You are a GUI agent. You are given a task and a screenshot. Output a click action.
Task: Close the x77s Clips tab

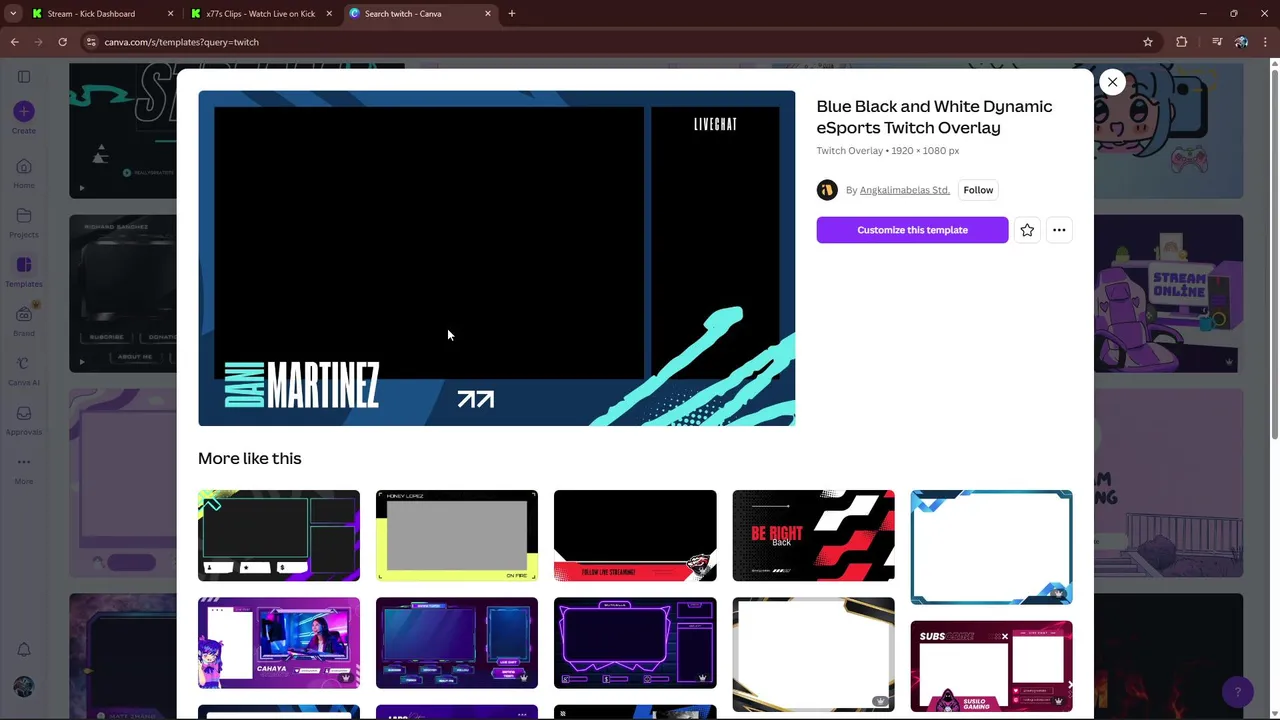(x=329, y=14)
